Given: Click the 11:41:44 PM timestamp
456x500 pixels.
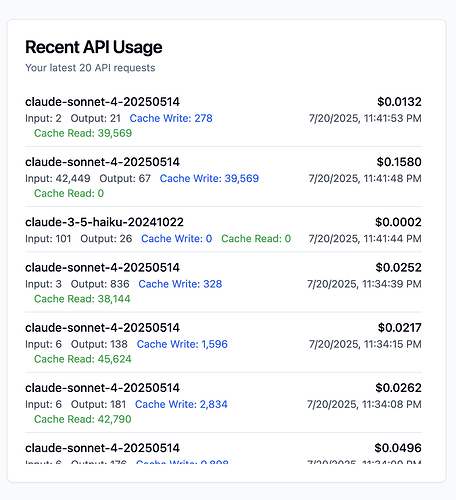Looking at the screenshot, I should tap(365, 239).
